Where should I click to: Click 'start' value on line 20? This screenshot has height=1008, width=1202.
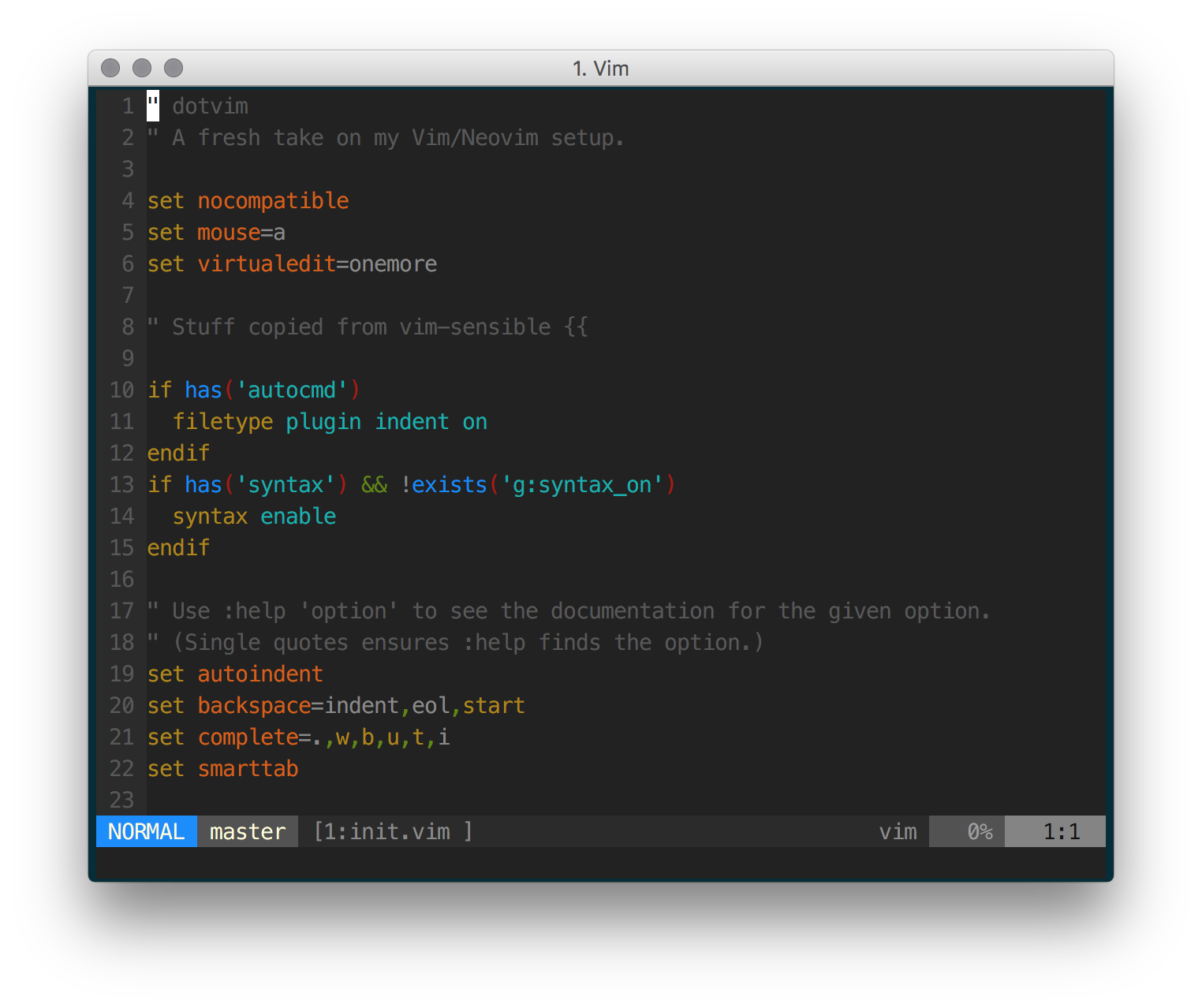pyautogui.click(x=494, y=705)
